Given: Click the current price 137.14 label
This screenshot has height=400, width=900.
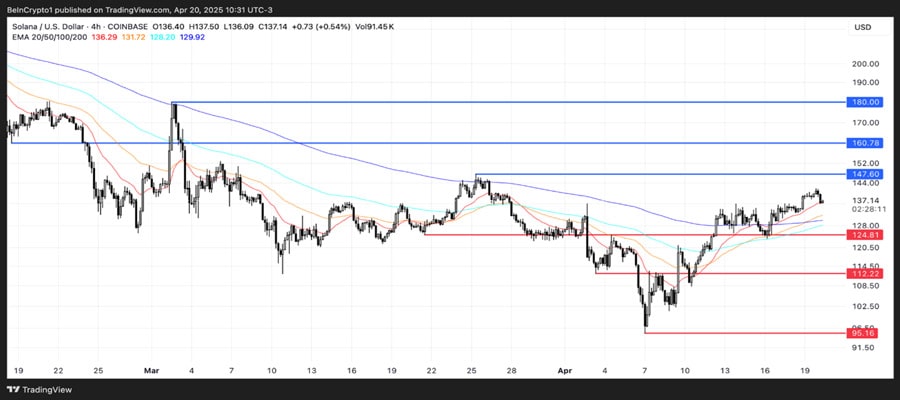Looking at the screenshot, I should pos(865,199).
